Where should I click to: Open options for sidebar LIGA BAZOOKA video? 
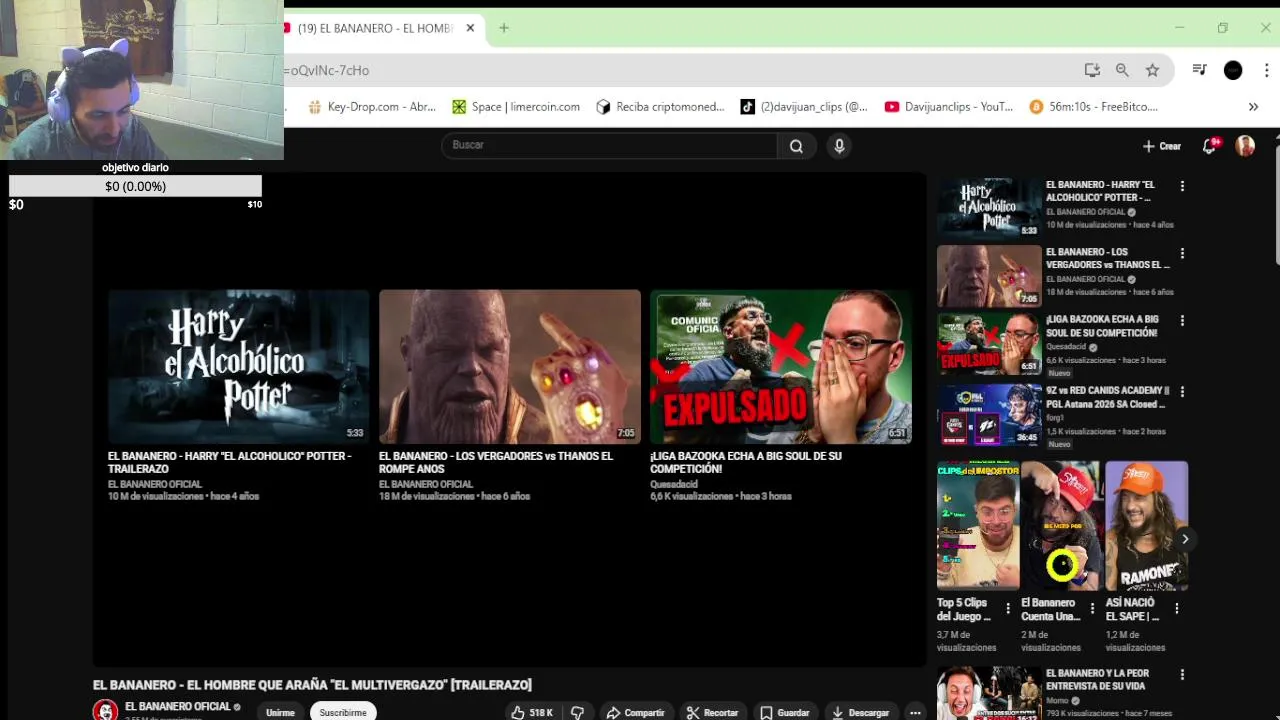pyautogui.click(x=1182, y=321)
